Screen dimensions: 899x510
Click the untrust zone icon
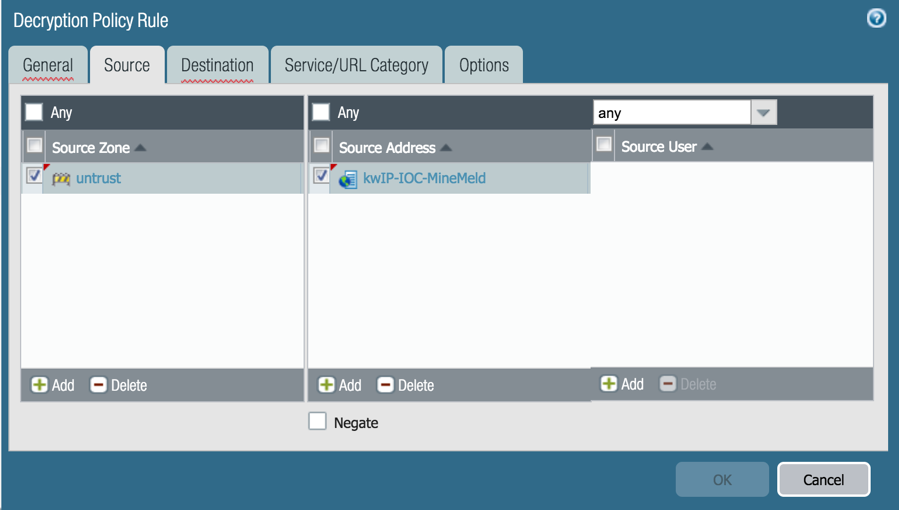point(61,179)
